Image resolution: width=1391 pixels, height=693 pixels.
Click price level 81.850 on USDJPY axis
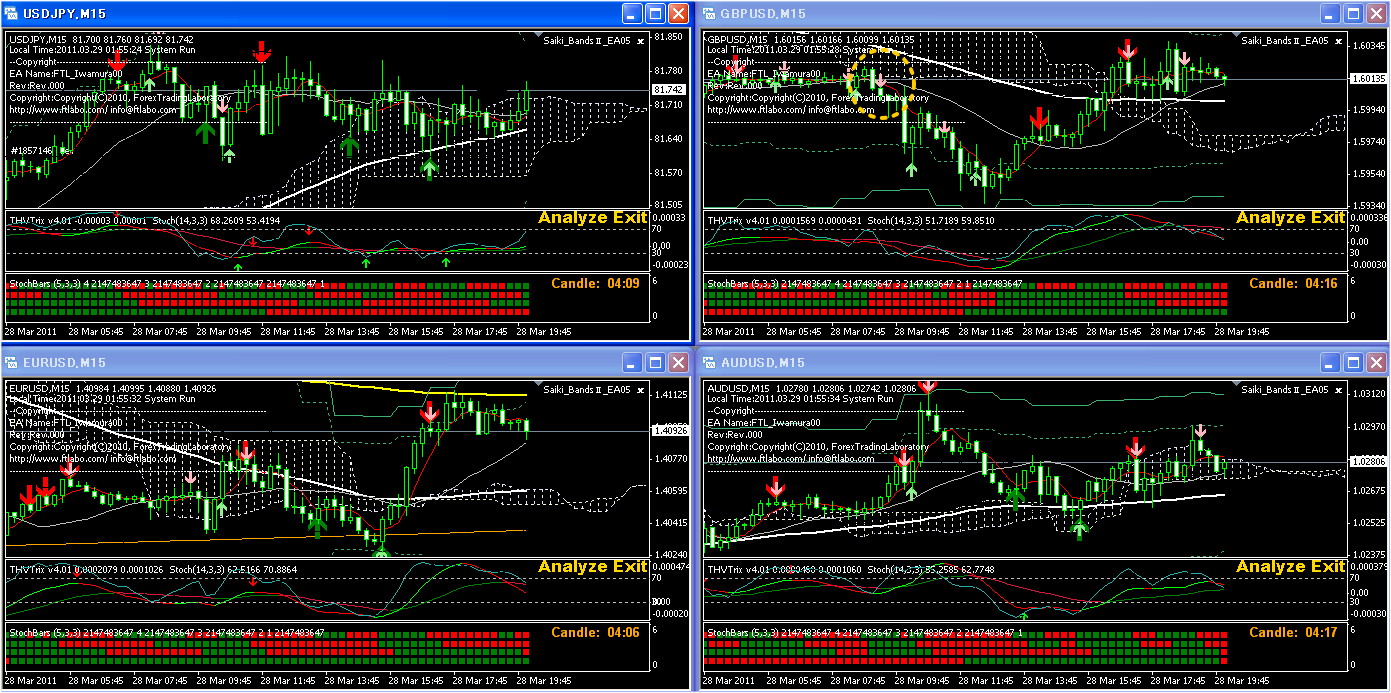click(x=668, y=37)
